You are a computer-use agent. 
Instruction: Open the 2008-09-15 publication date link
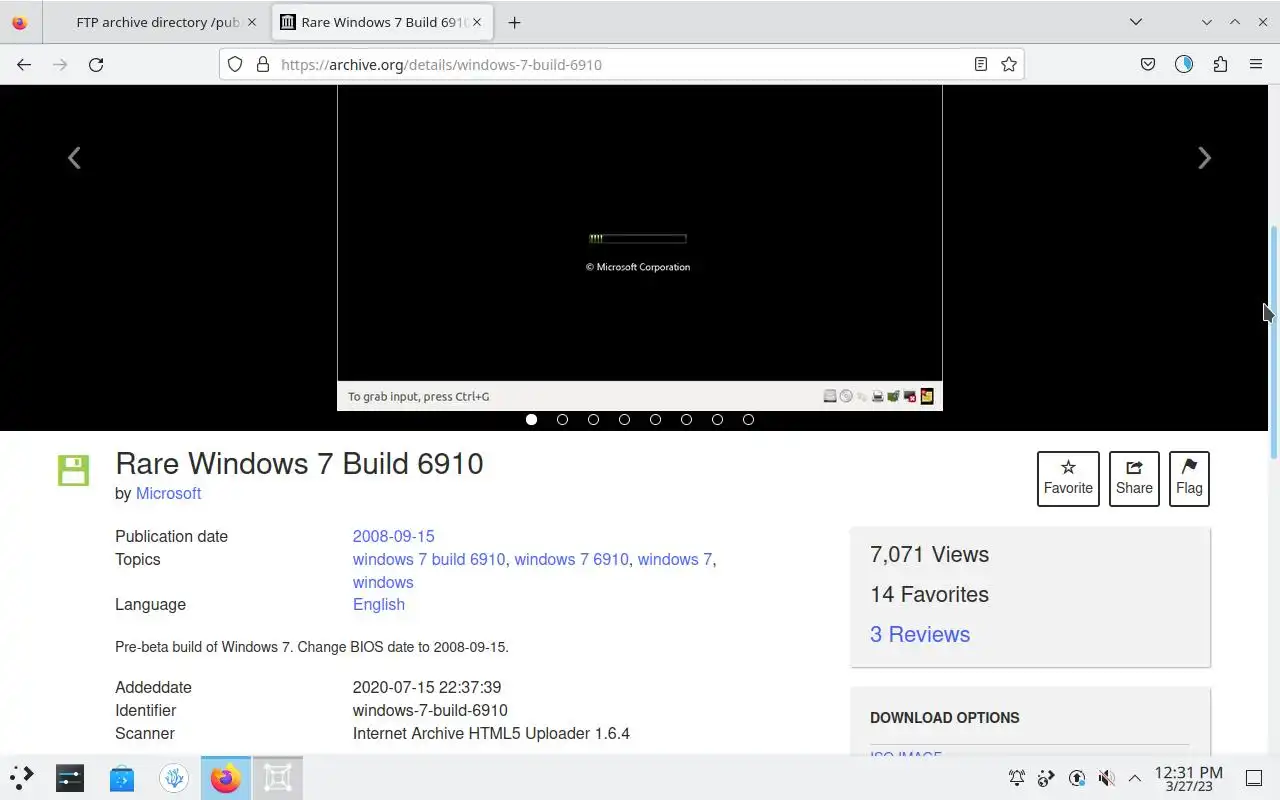click(x=393, y=536)
